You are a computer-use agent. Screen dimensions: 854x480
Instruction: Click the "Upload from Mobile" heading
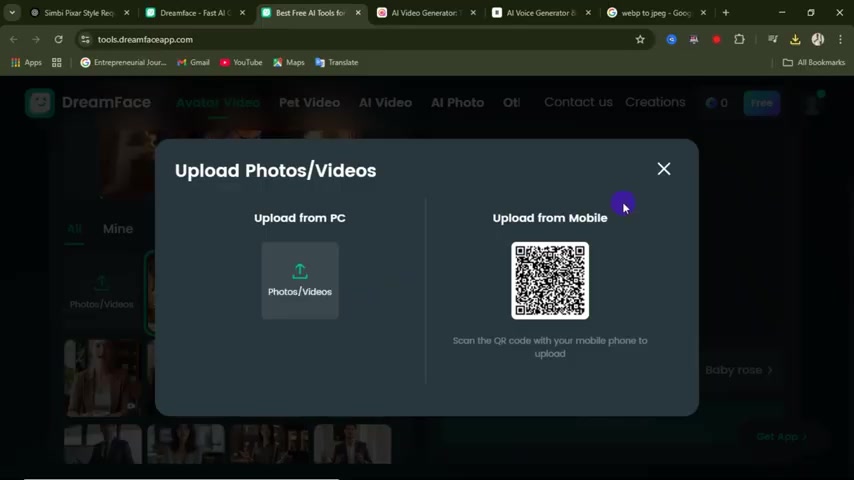coord(550,218)
